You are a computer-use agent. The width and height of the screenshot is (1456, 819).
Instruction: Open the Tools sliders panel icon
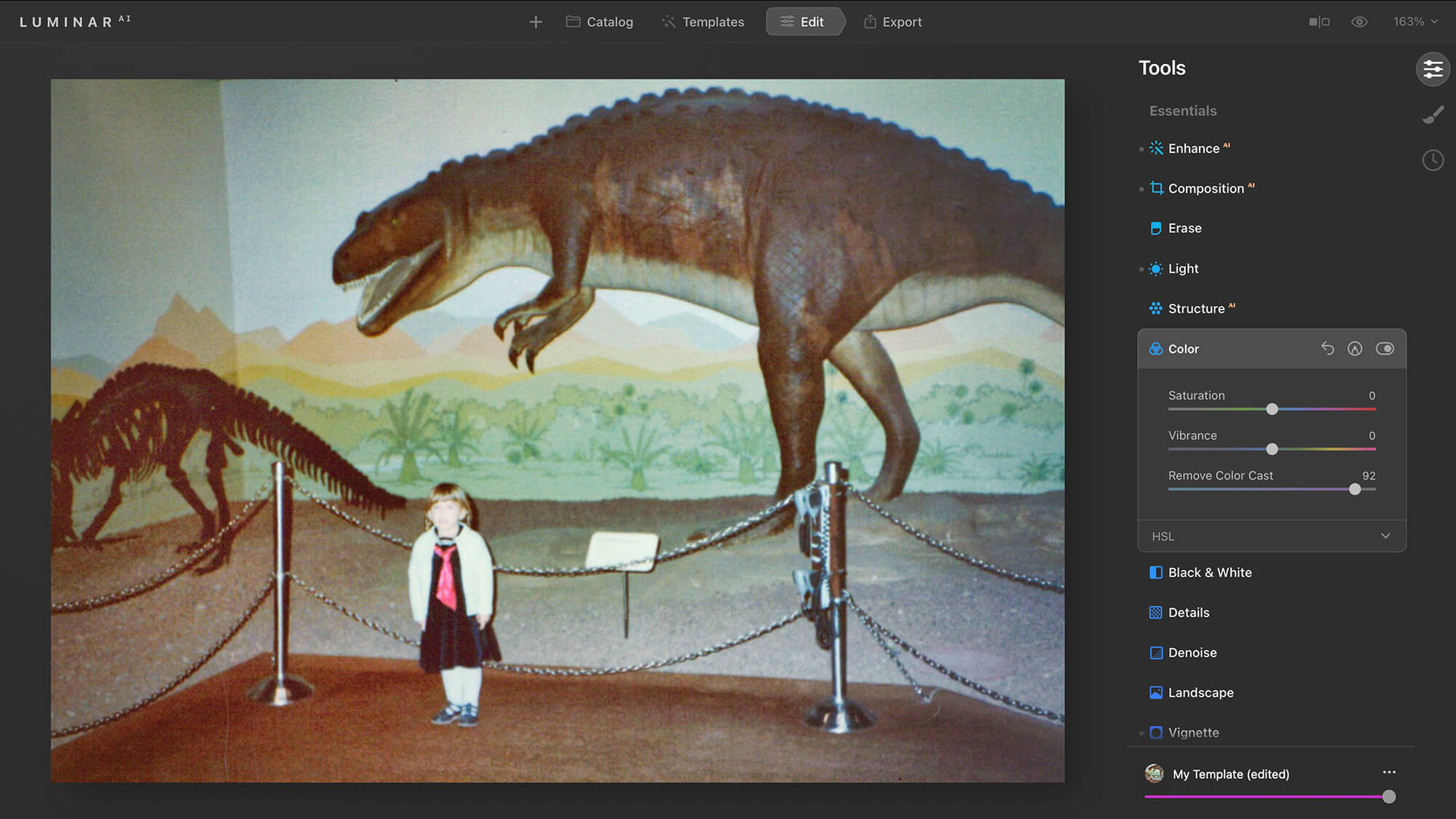click(x=1432, y=69)
